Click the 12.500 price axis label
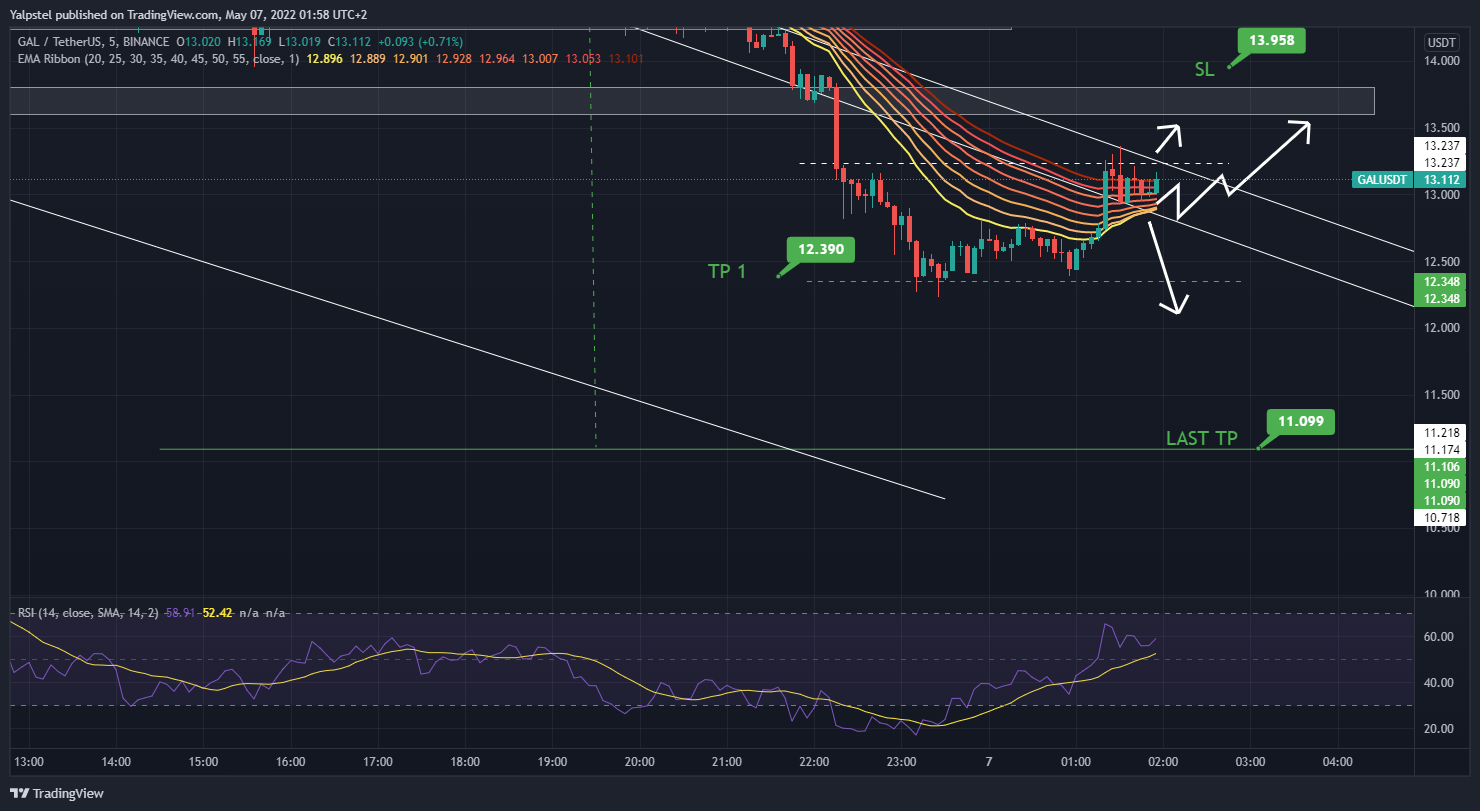This screenshot has width=1480, height=811. pyautogui.click(x=1441, y=261)
